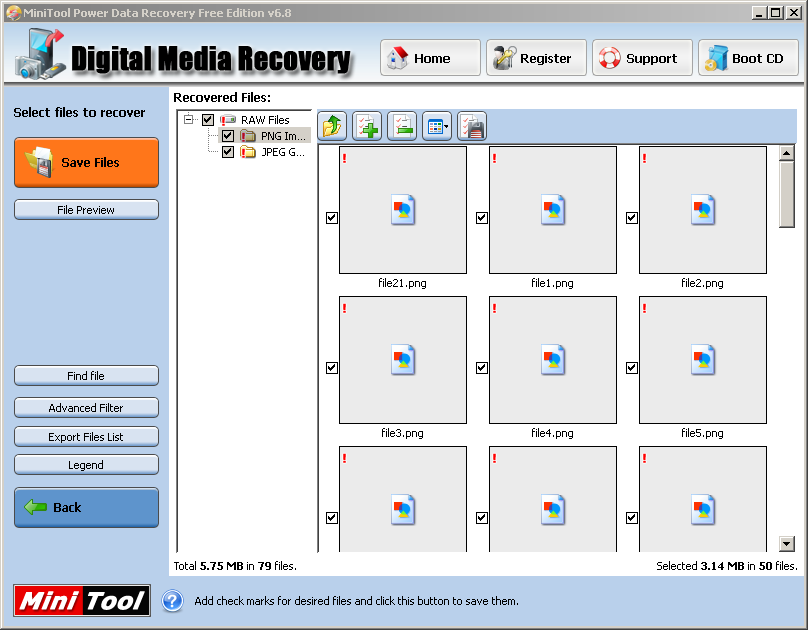Viewport: 808px width, 630px height.
Task: Click the File Preview button
Action: (x=87, y=210)
